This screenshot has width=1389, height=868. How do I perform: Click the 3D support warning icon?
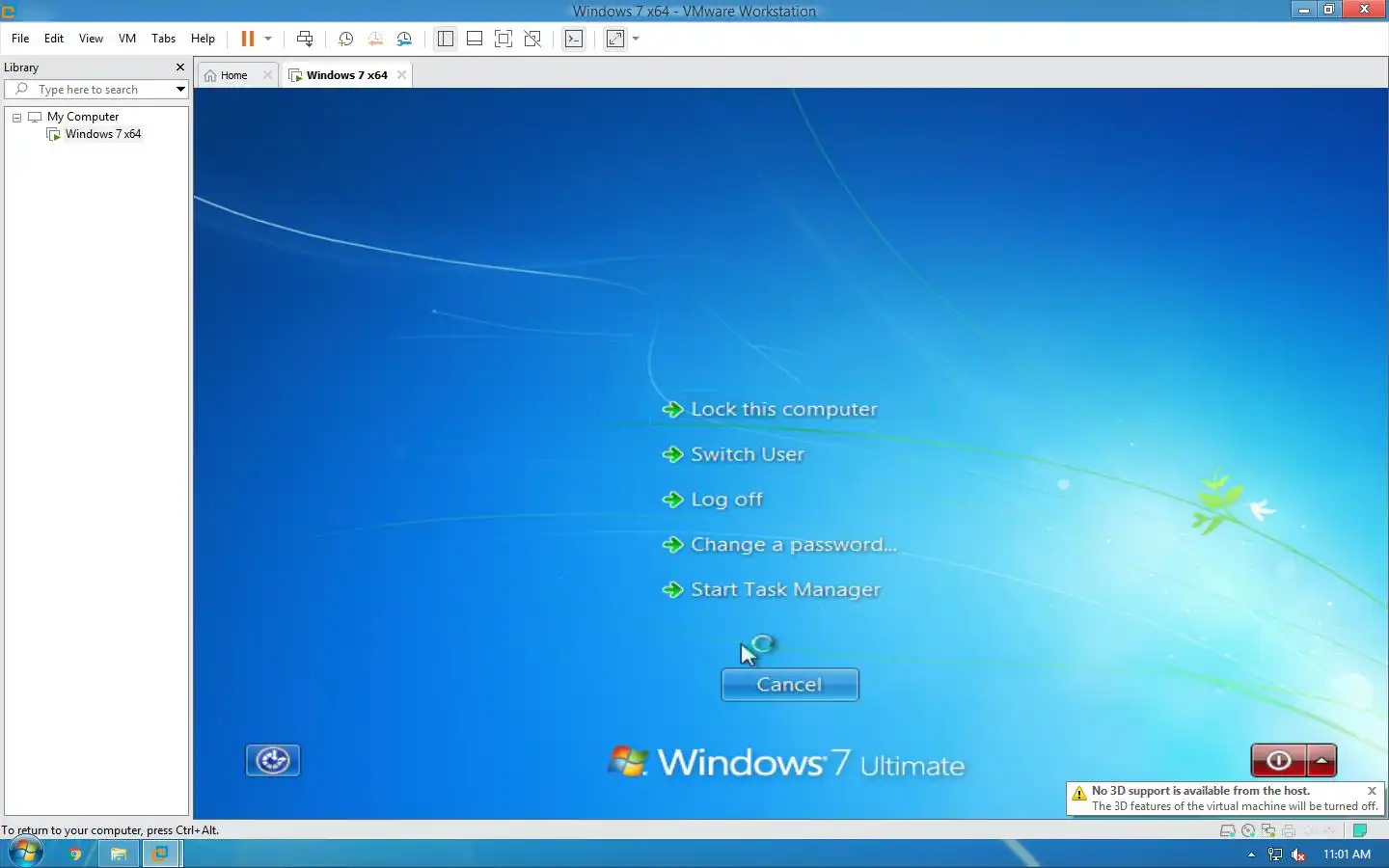pyautogui.click(x=1079, y=794)
